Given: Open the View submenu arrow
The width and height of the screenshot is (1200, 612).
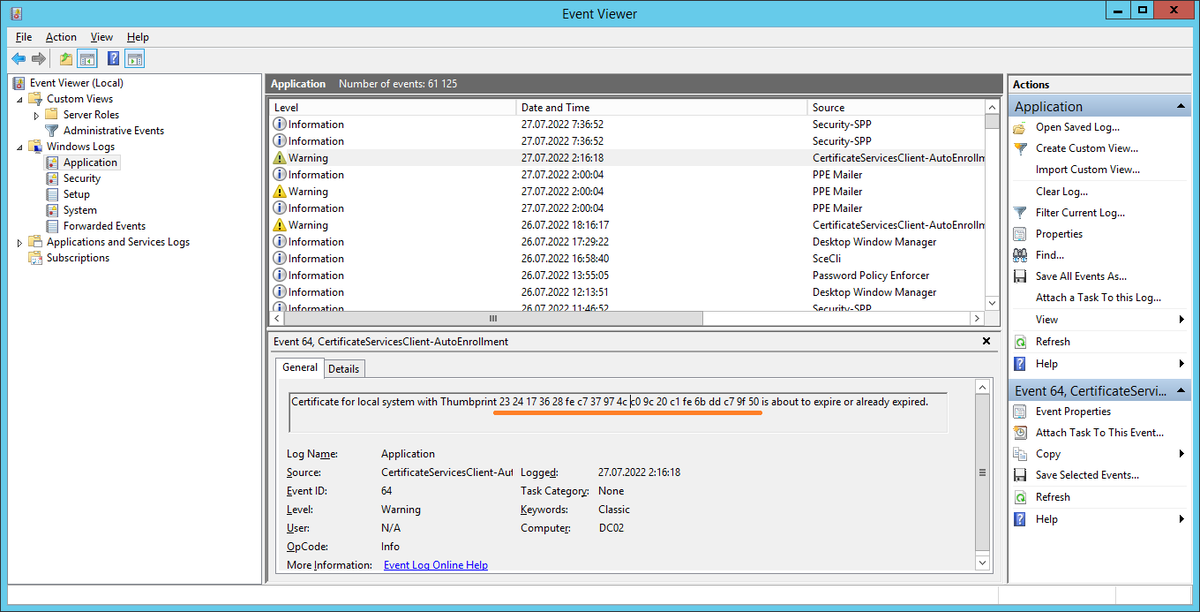Looking at the screenshot, I should (1182, 320).
